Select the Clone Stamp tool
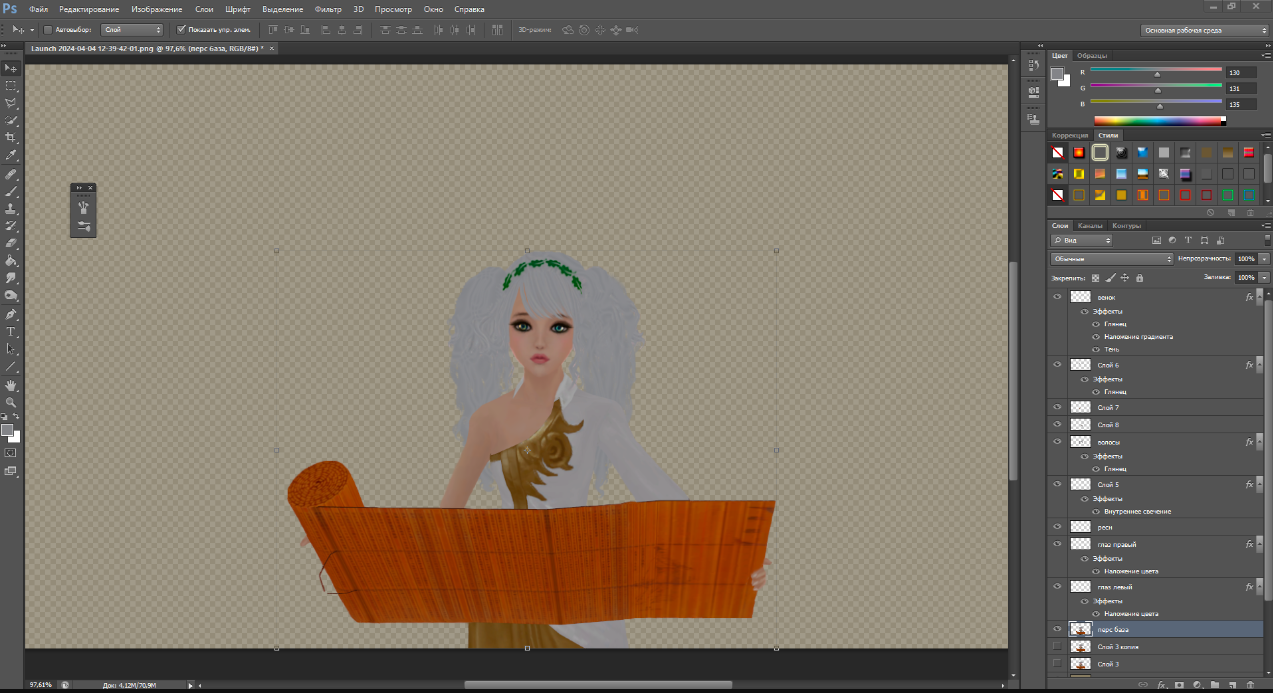Image resolution: width=1273 pixels, height=693 pixels. [x=11, y=208]
